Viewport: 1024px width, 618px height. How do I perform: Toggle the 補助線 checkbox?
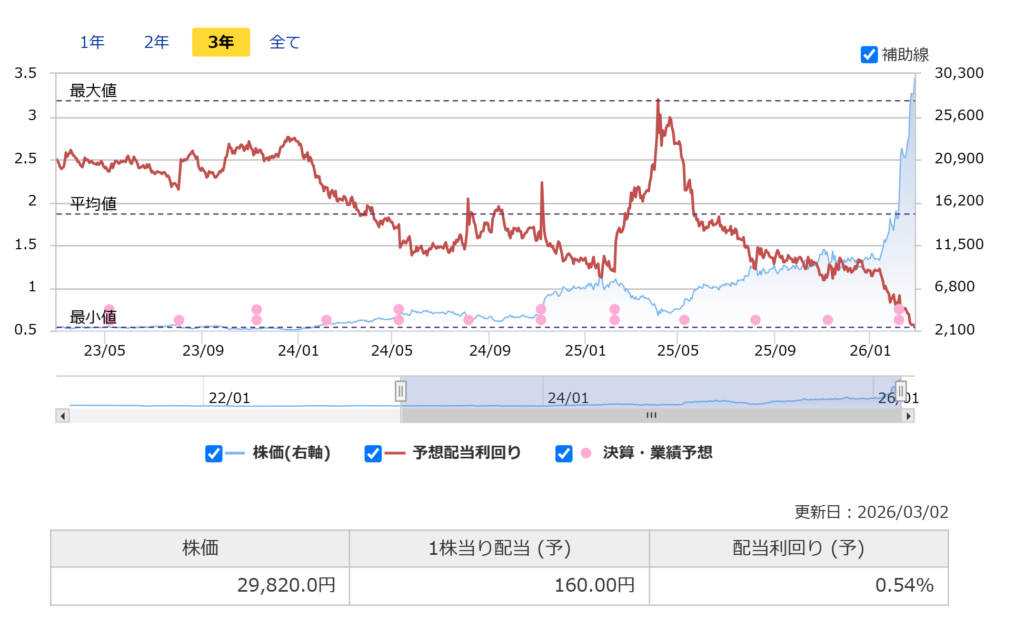[869, 55]
